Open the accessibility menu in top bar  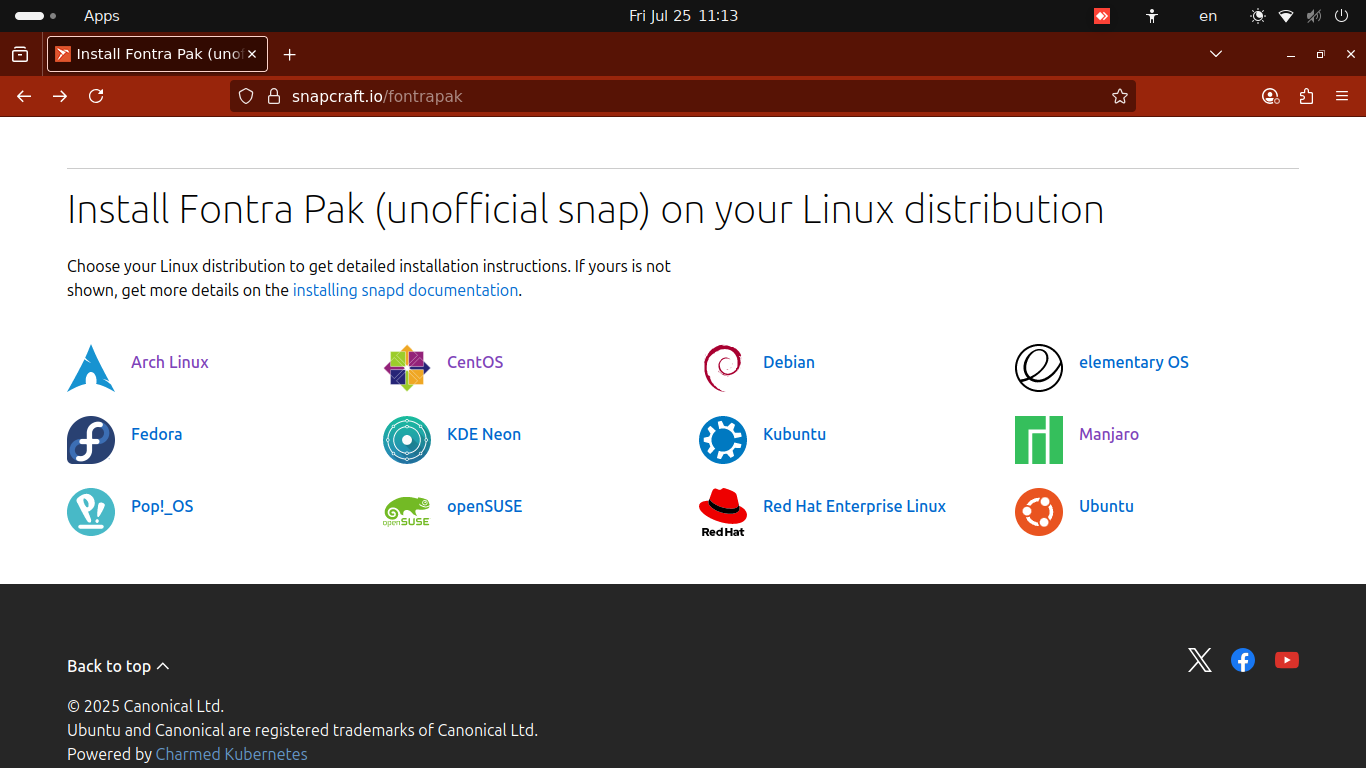(1152, 16)
